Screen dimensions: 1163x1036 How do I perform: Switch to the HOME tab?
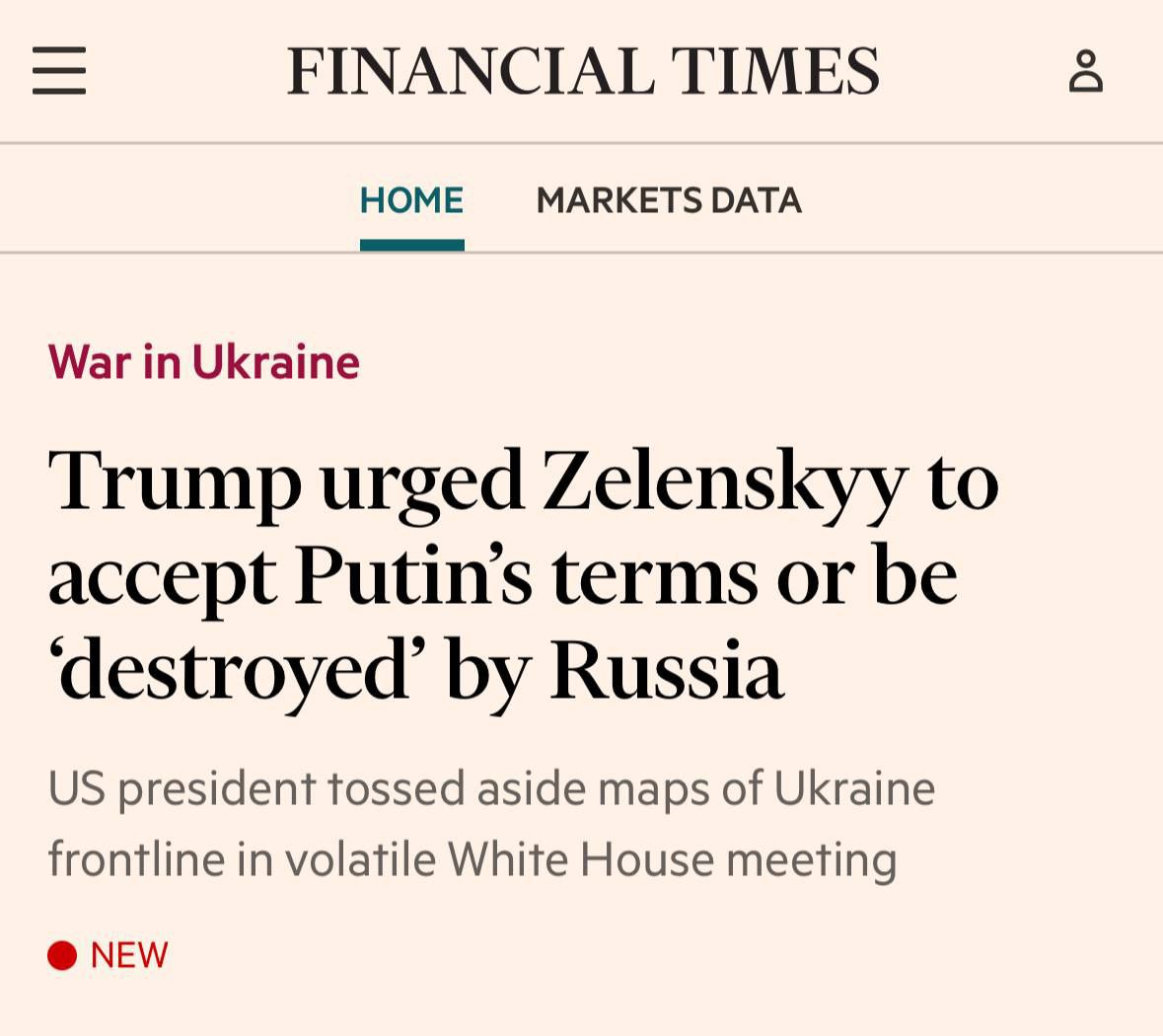coord(411,200)
